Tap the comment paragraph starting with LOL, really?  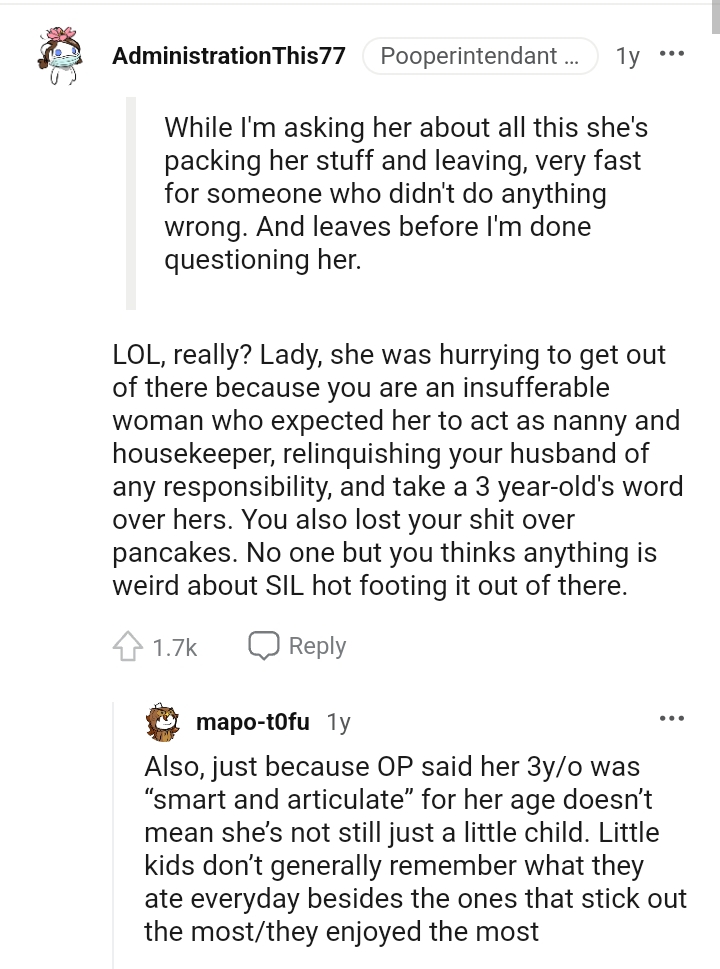398,471
